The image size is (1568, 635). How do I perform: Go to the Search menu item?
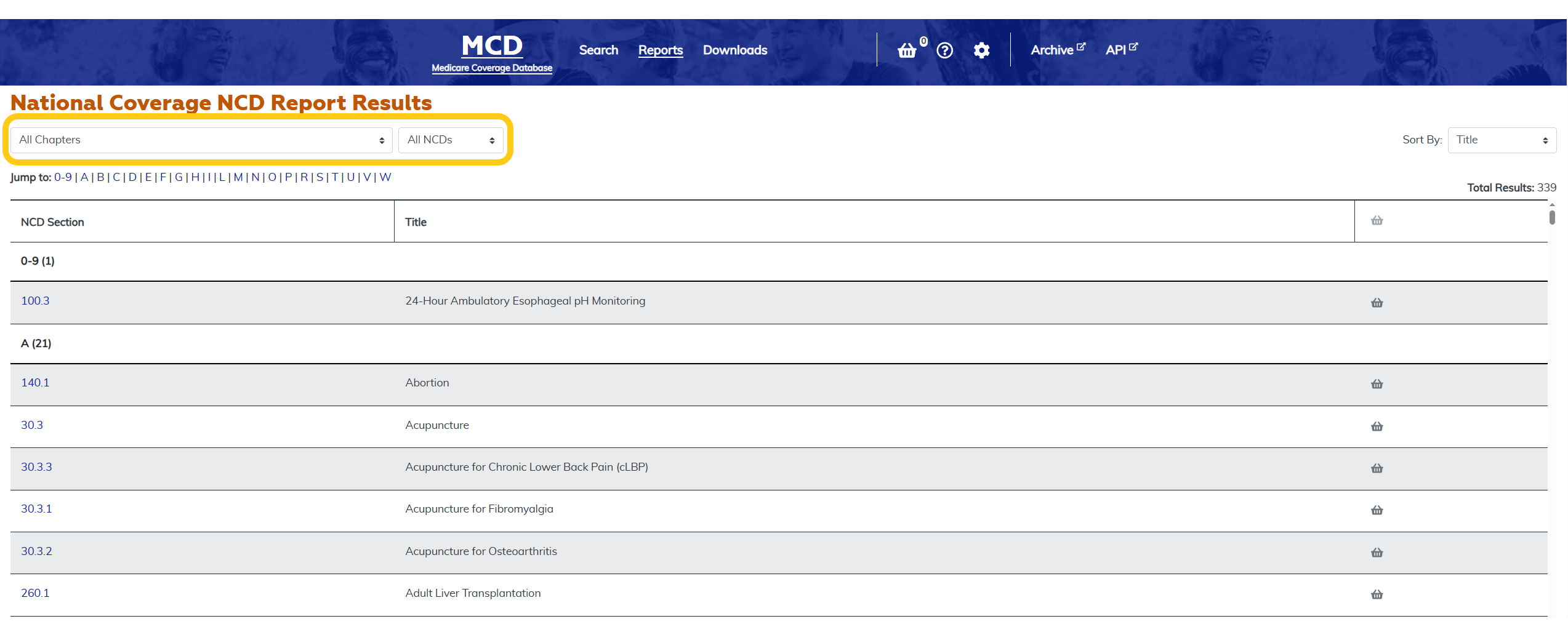pos(598,50)
